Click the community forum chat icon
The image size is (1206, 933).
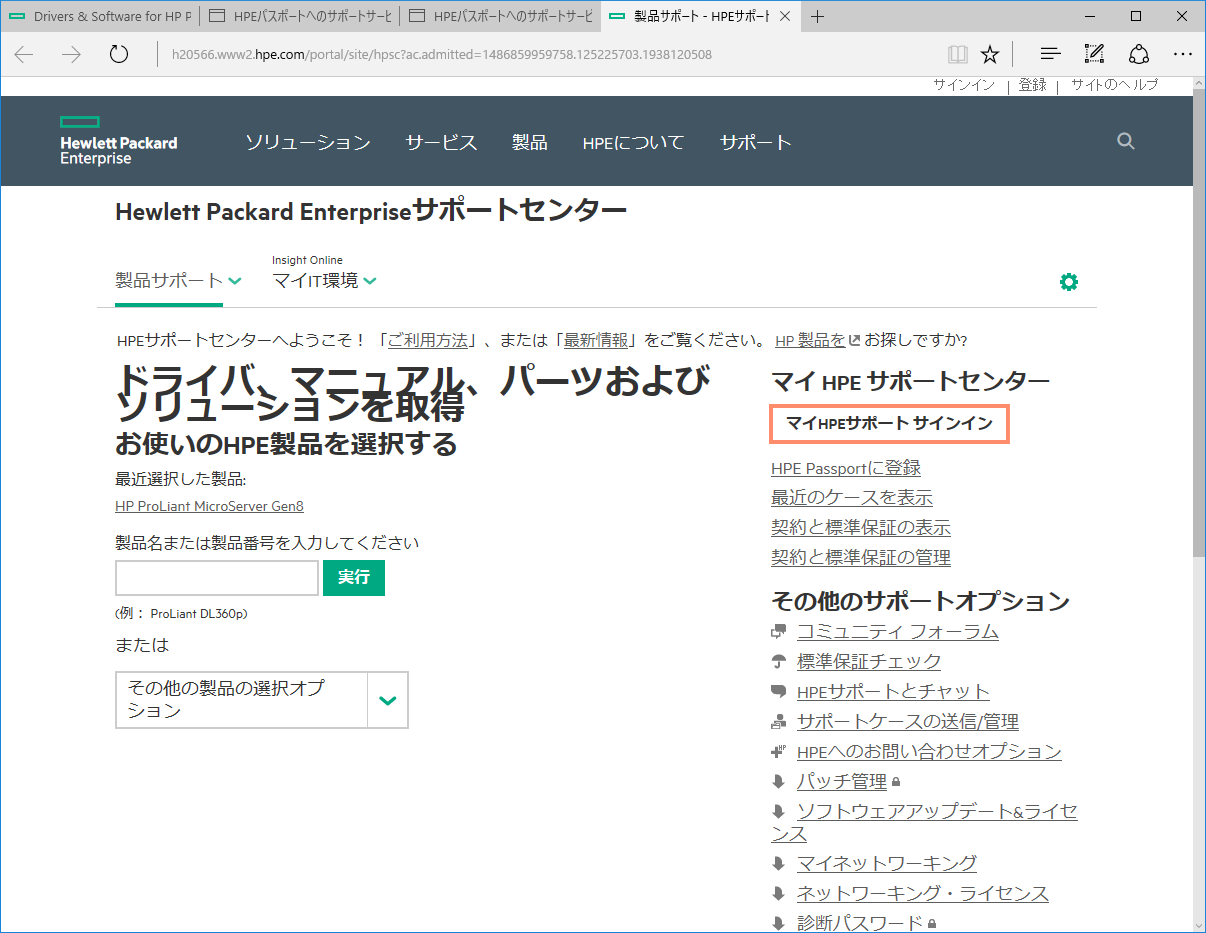tap(779, 632)
